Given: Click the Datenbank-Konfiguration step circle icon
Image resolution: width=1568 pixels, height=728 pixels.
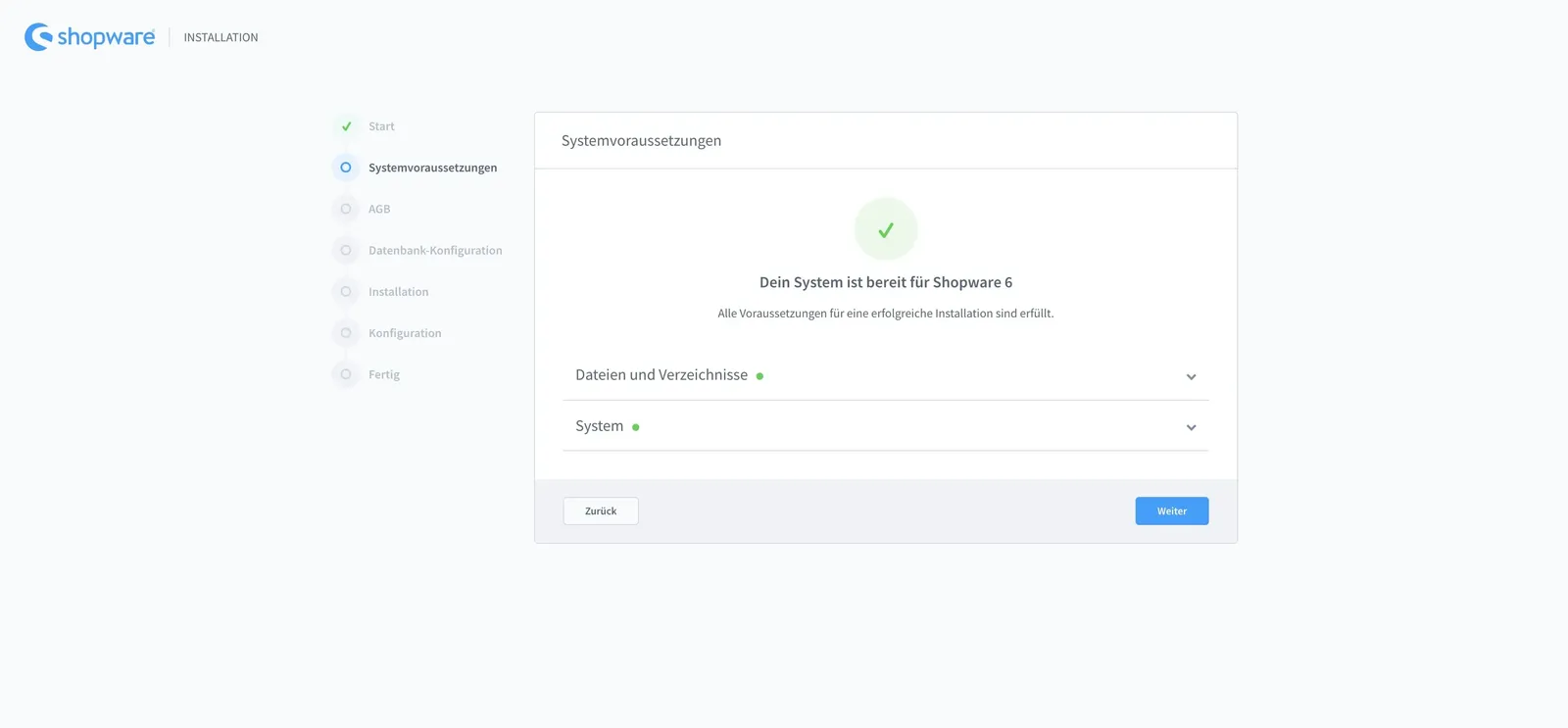Looking at the screenshot, I should pos(346,250).
